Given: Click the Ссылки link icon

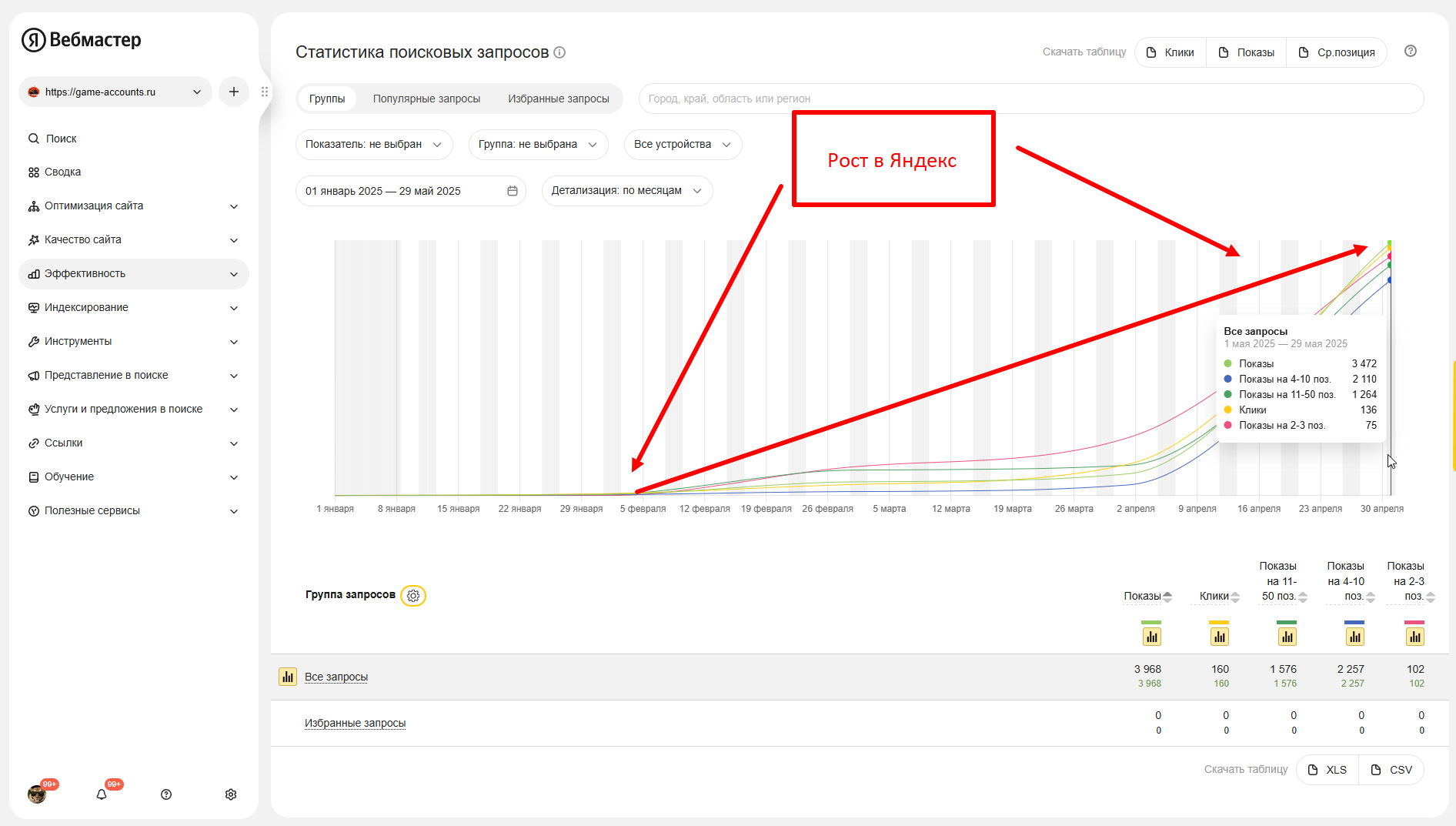Looking at the screenshot, I should 34,443.
